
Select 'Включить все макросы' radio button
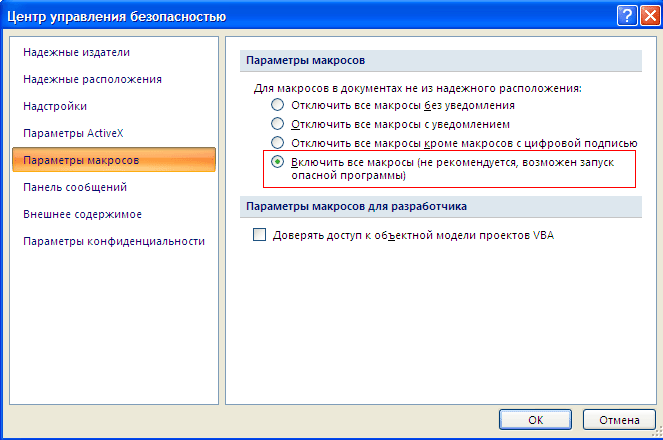tap(277, 162)
